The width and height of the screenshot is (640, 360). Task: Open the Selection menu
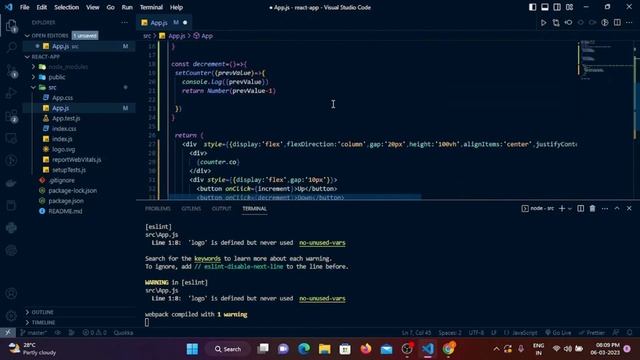[x=67, y=7]
